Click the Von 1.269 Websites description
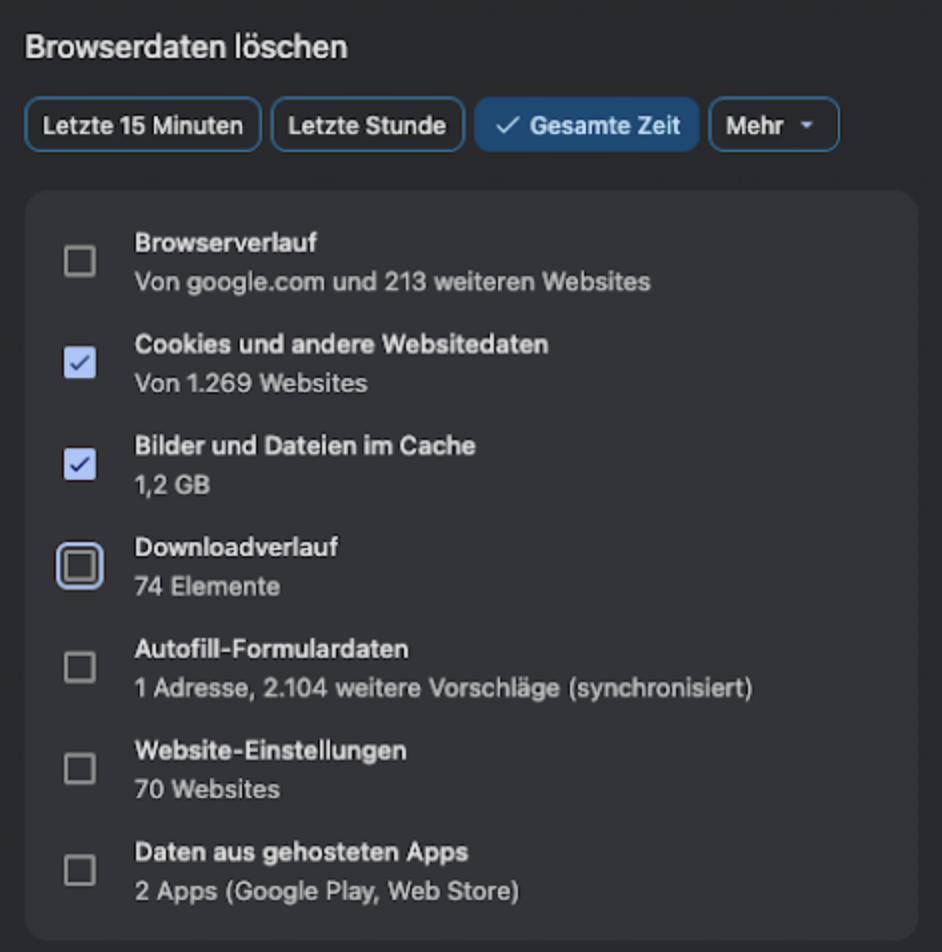The width and height of the screenshot is (942, 952). 251,383
